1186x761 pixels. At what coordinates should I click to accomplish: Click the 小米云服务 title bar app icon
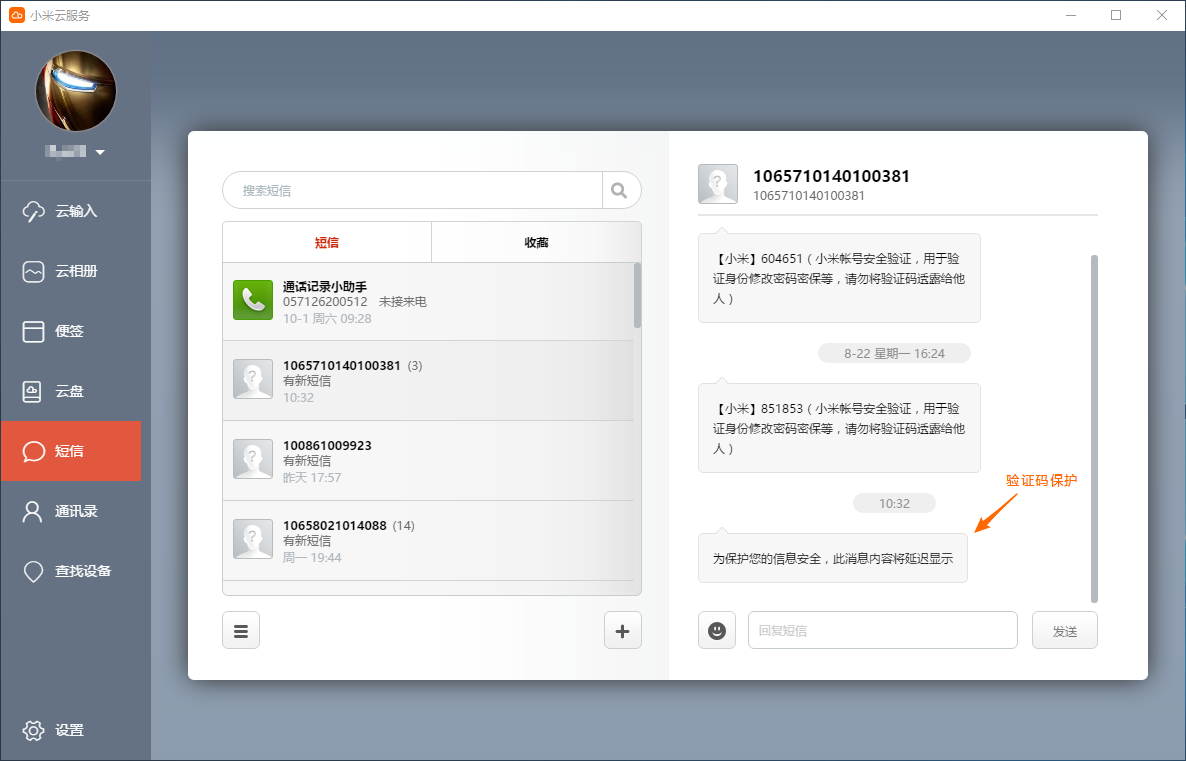(x=16, y=15)
